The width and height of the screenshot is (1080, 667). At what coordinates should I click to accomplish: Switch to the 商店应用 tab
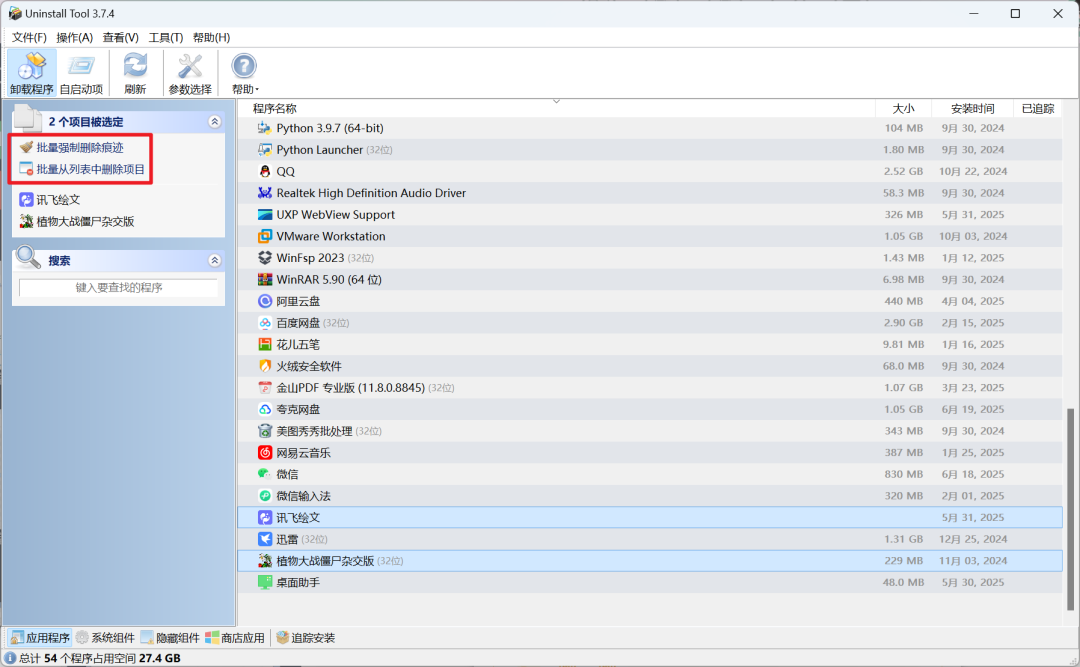click(235, 638)
